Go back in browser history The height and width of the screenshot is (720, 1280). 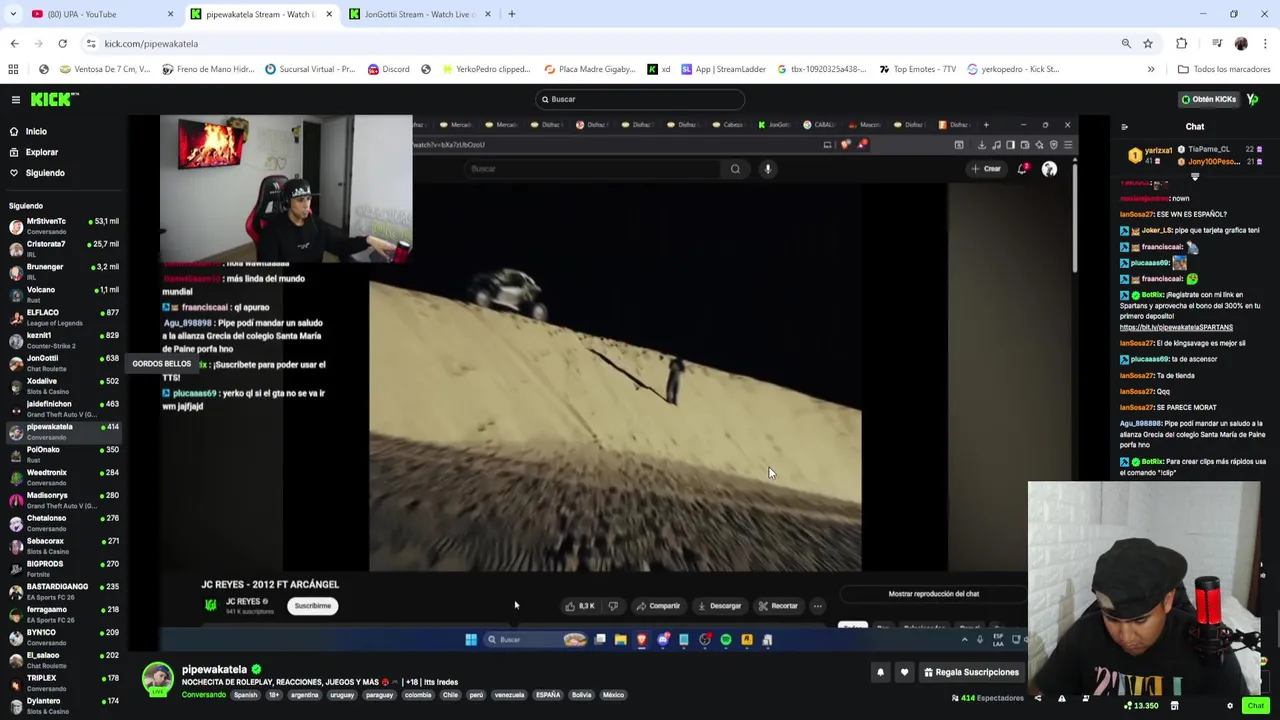point(14,44)
